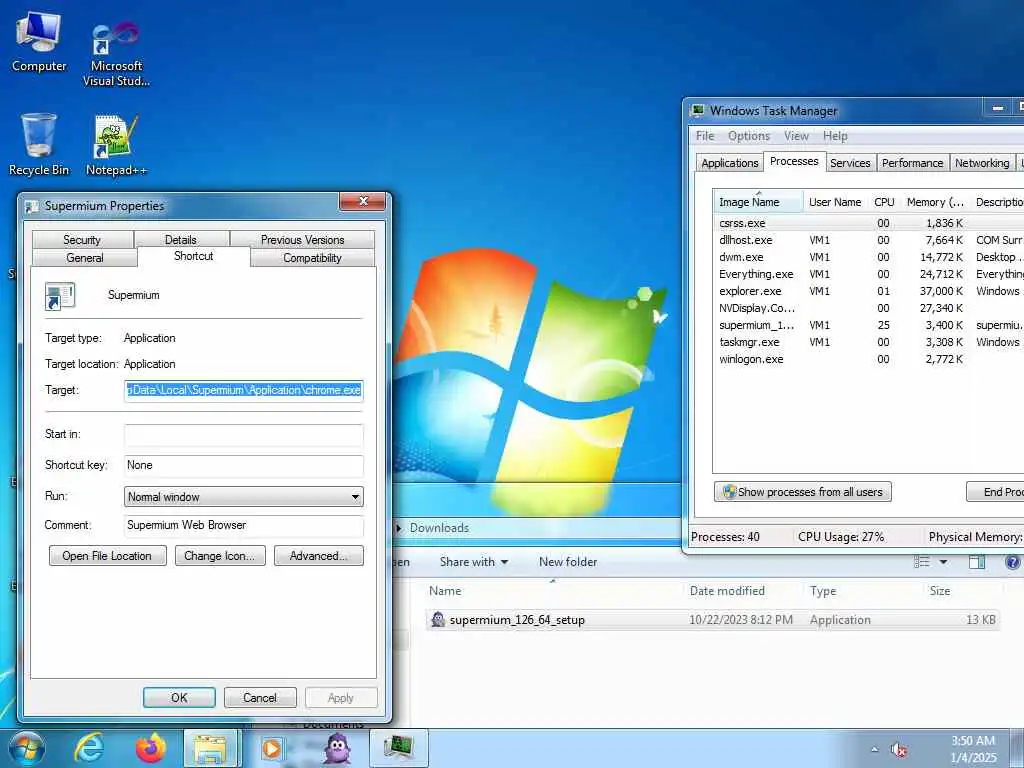Click the Shortcut key field
Screen dimensions: 1024x768
click(244, 466)
